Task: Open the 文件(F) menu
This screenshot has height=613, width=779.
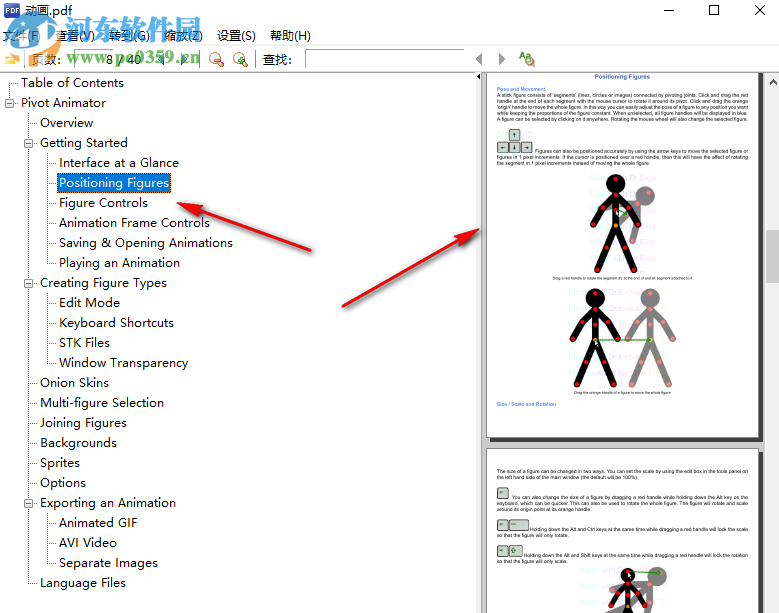Action: 21,36
